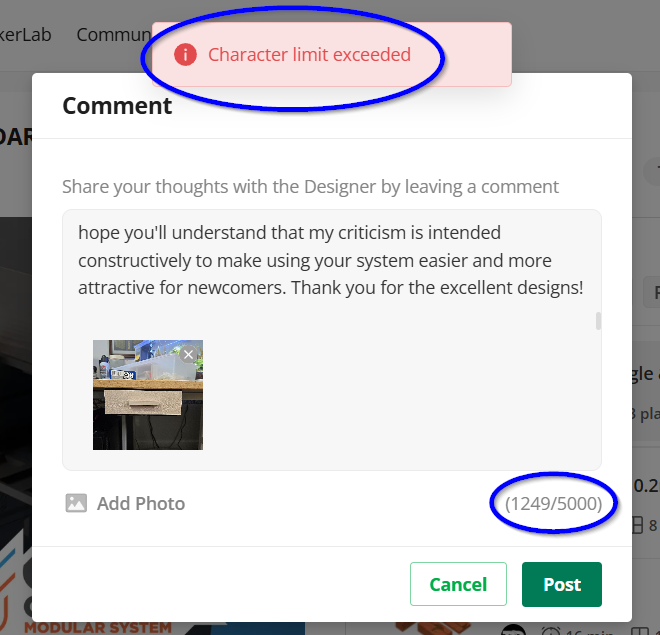Click the clock icon beside 16 min

pos(551,630)
